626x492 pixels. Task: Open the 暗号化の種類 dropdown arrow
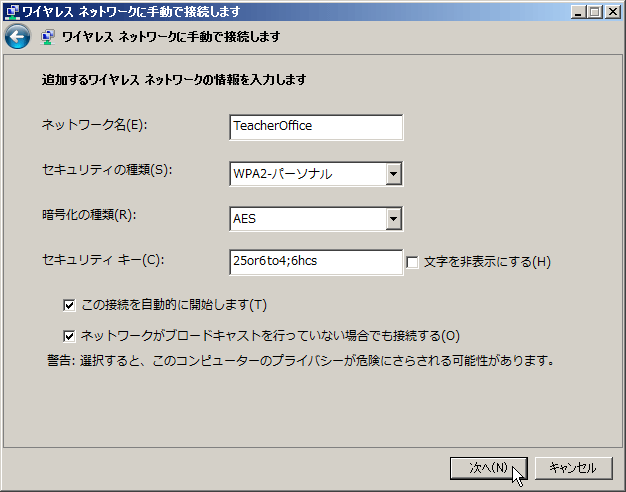point(394,219)
